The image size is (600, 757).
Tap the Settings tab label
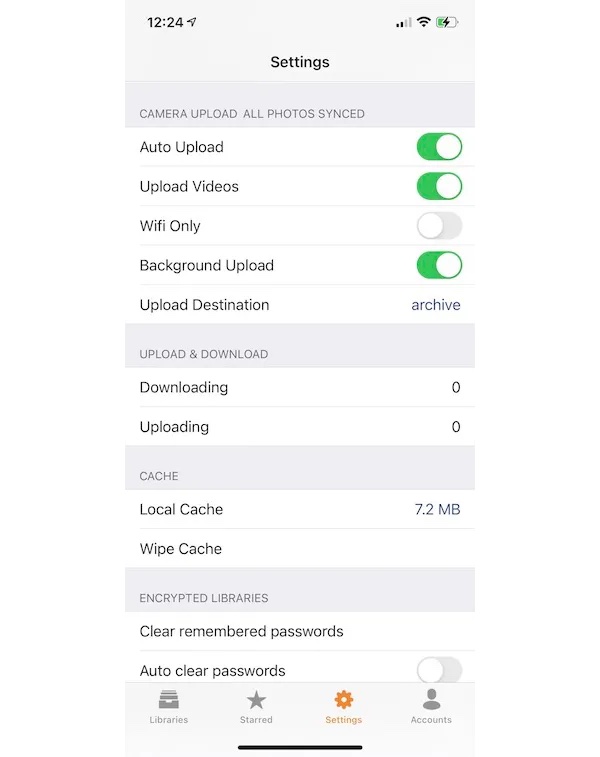(344, 720)
